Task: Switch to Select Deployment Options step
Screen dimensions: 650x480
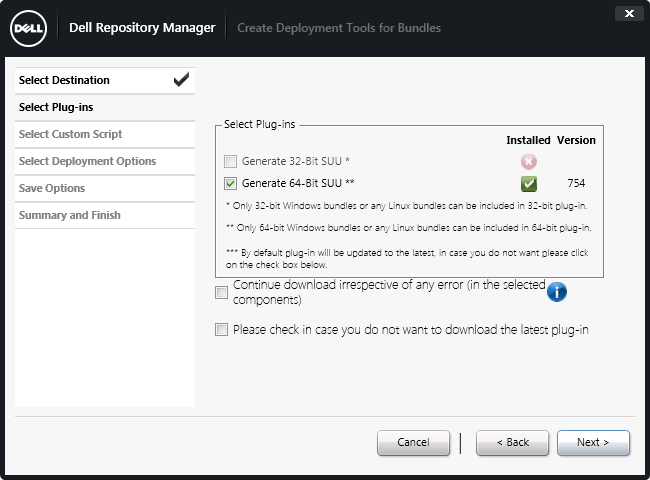Action: pos(87,161)
